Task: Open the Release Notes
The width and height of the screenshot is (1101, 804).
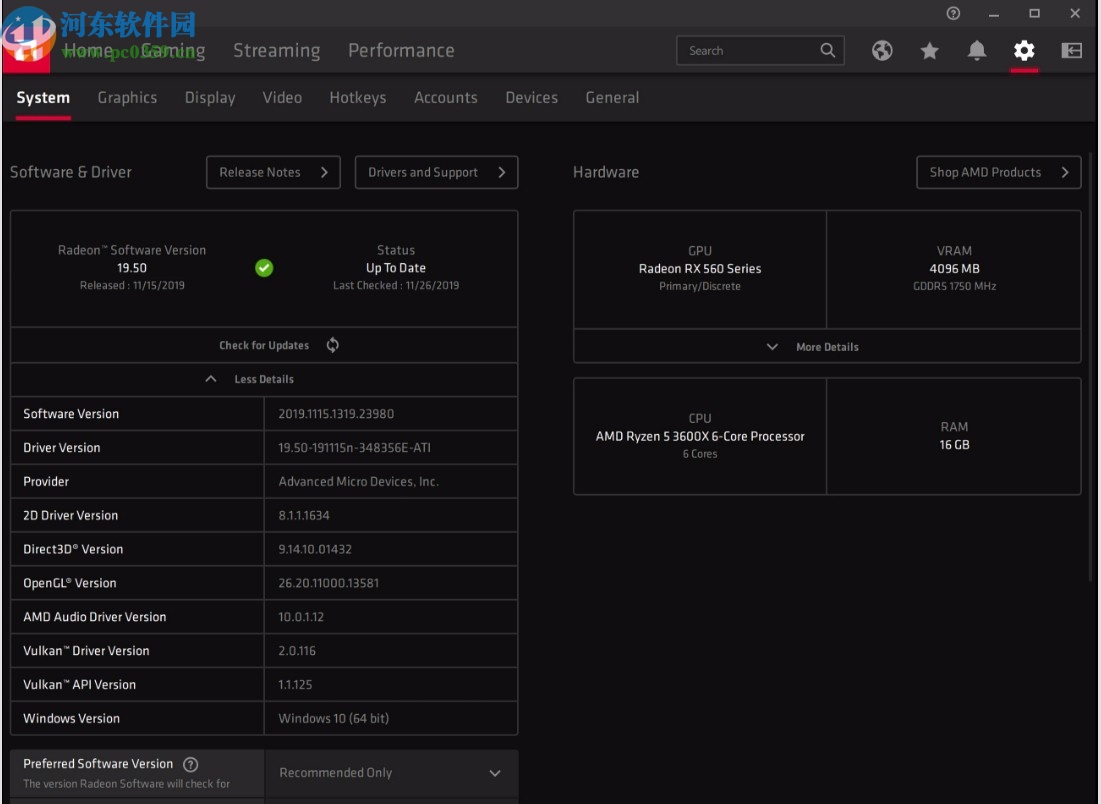Action: (272, 172)
